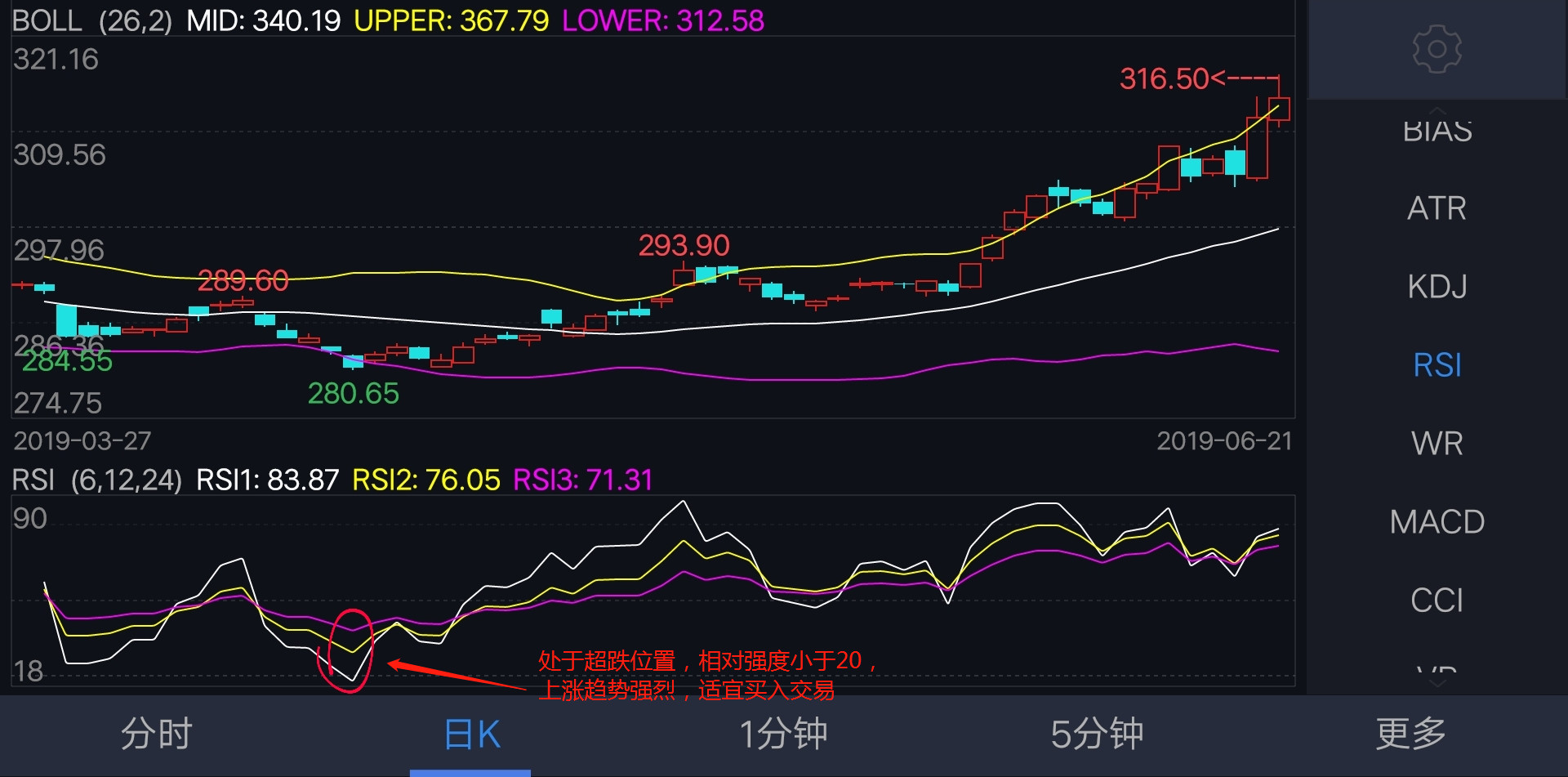Switch to the MACD indicator
Image resolution: width=1568 pixels, height=777 pixels.
[x=1436, y=521]
